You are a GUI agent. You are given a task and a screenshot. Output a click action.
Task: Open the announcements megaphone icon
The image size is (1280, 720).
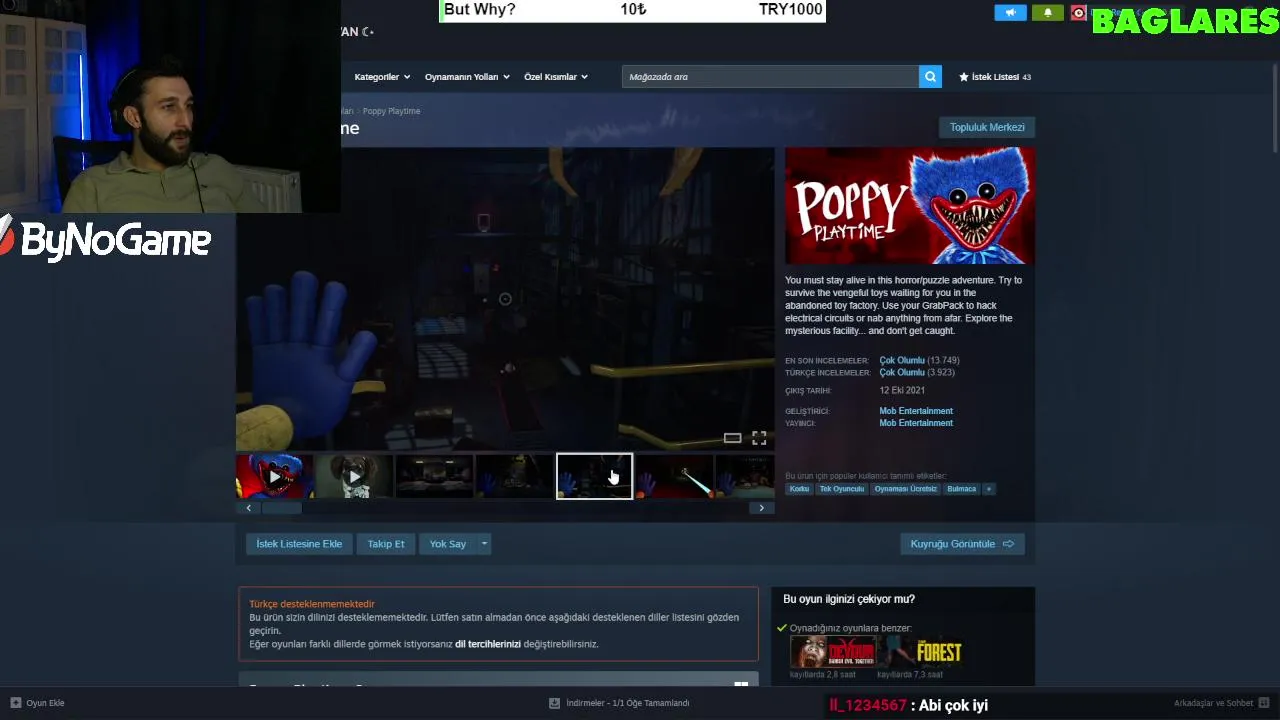coord(1010,12)
